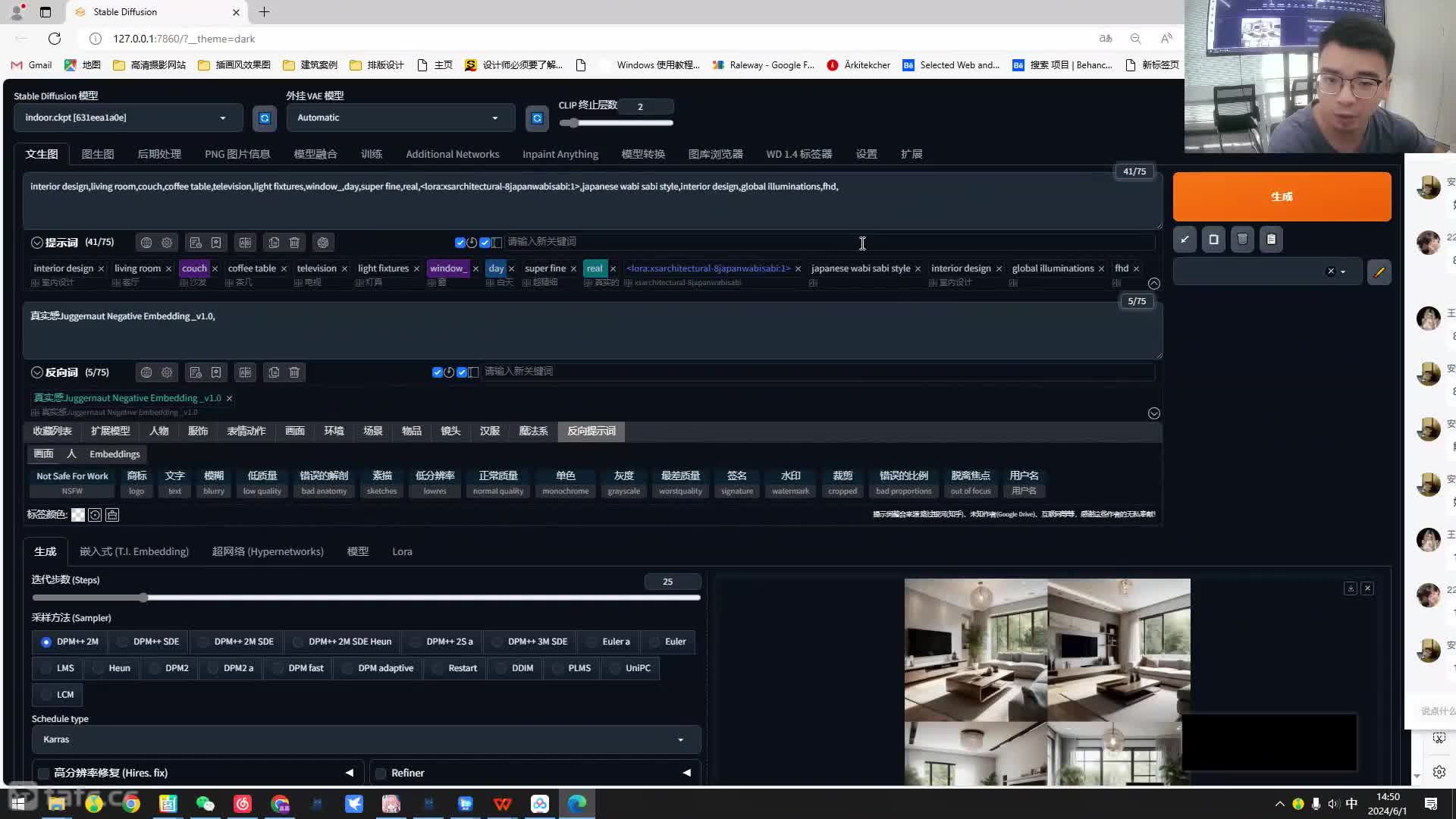The height and width of the screenshot is (819, 1456).
Task: Open the Lora tab
Action: tap(402, 551)
